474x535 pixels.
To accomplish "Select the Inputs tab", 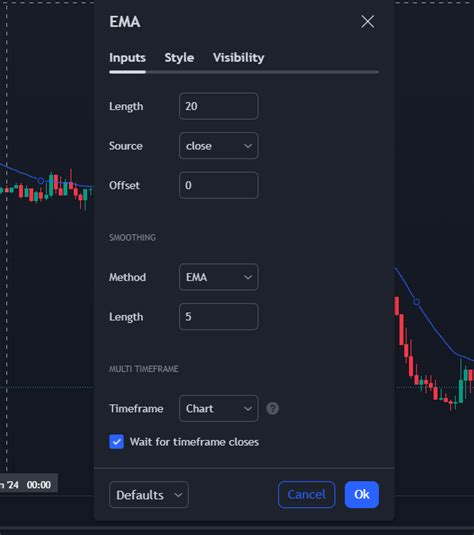I will pyautogui.click(x=127, y=58).
